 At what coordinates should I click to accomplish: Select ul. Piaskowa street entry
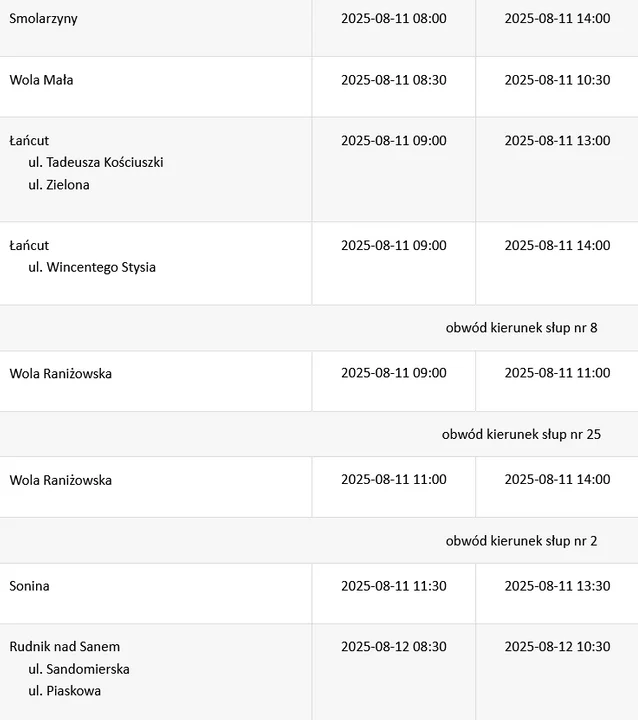coord(65,691)
